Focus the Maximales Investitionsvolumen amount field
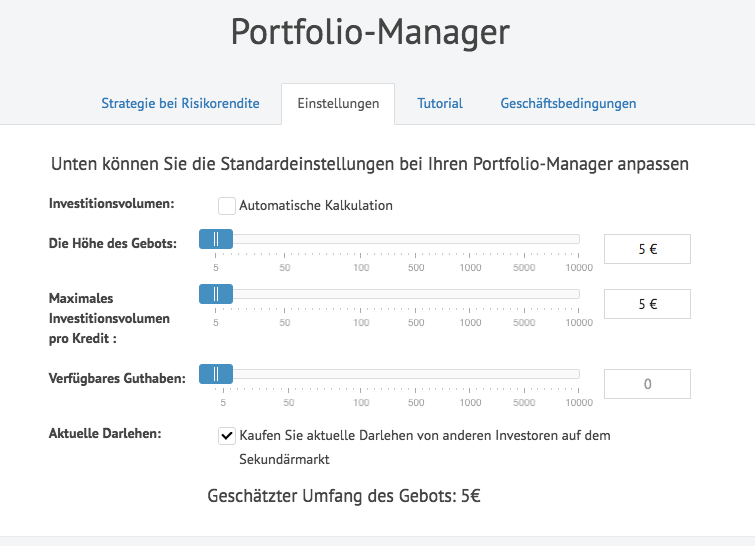The width and height of the screenshot is (755, 546). pos(647,304)
